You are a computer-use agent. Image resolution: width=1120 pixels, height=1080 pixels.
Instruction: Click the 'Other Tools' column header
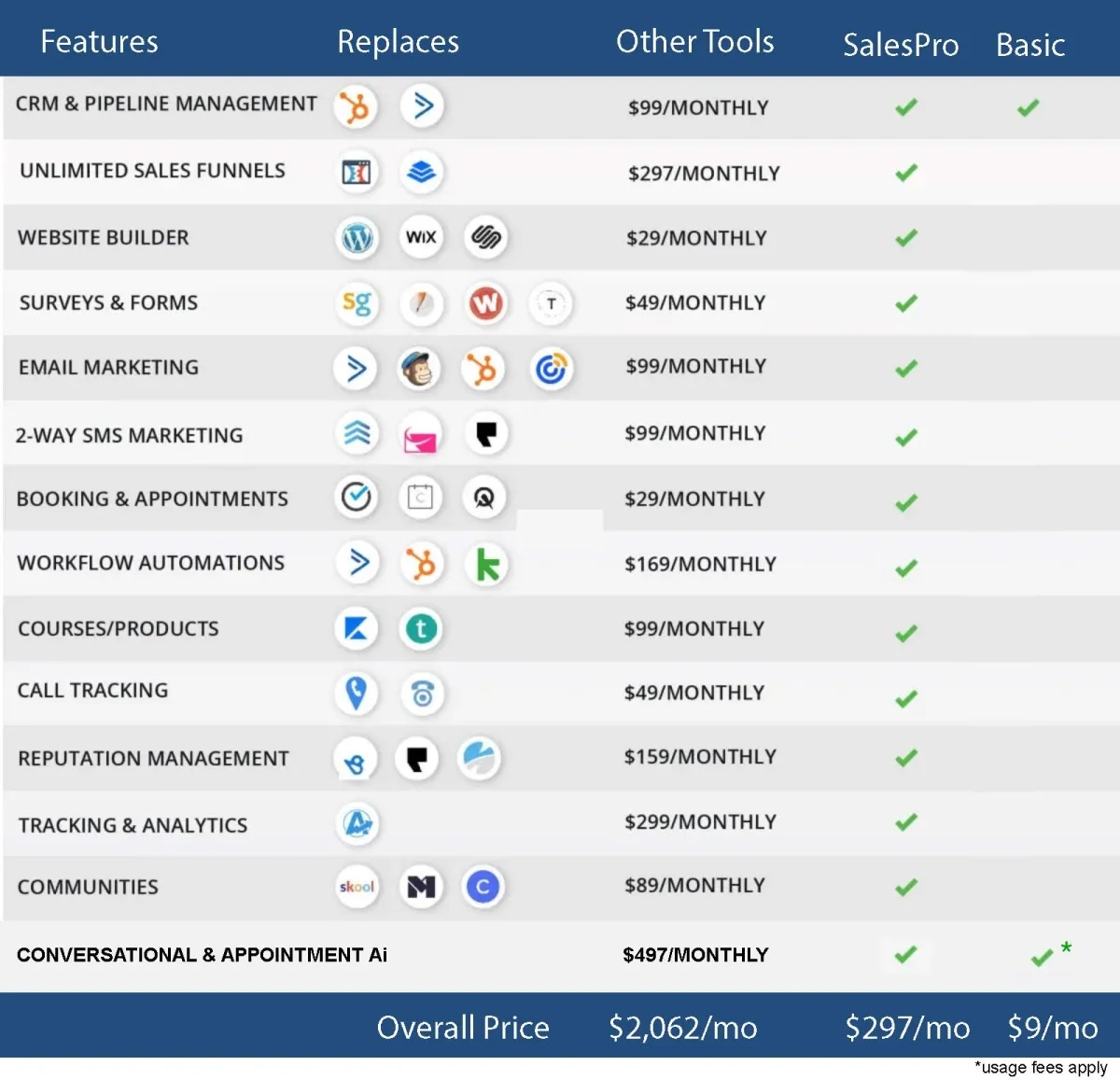(695, 42)
